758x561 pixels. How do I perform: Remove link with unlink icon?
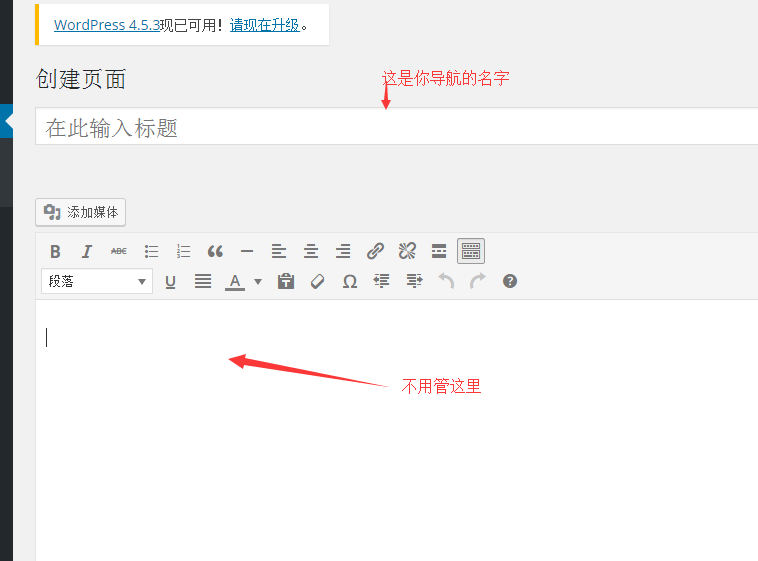[x=407, y=251]
